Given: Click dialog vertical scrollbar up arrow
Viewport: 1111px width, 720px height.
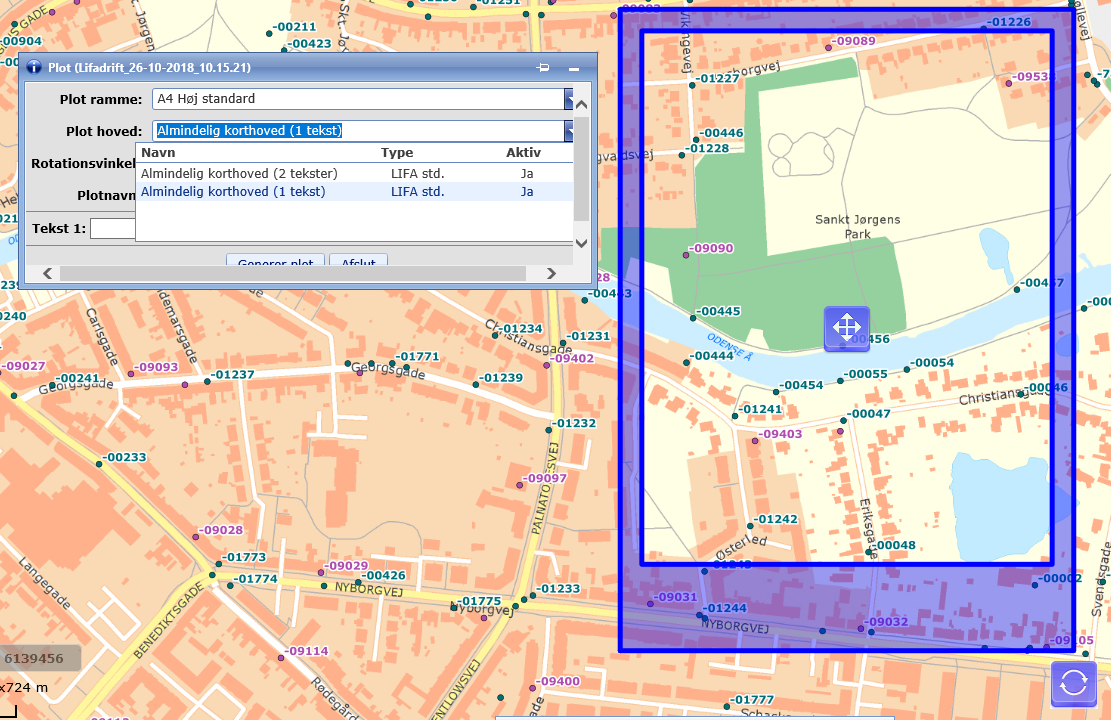Looking at the screenshot, I should 581,105.
